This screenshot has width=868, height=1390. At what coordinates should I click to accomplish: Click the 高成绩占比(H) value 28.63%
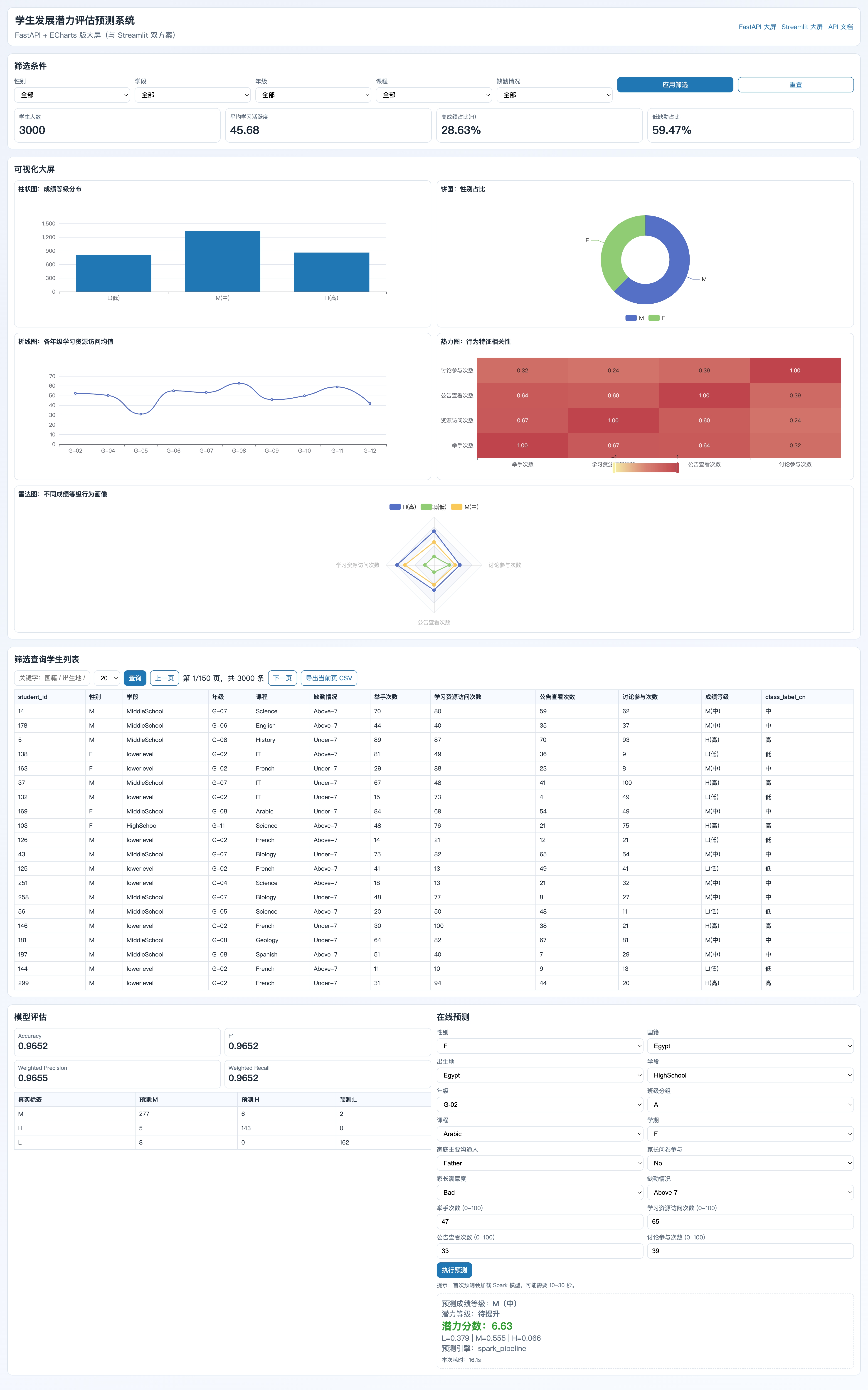point(461,130)
